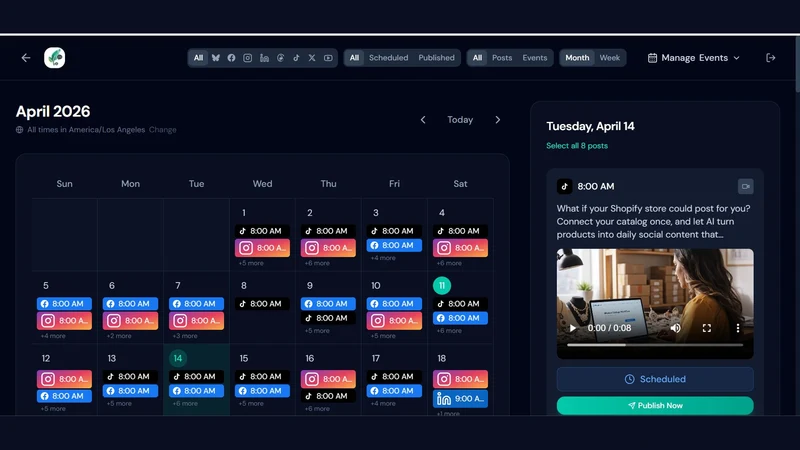Open April 16 Instagram post
Viewport: 800px width, 450px height.
point(328,379)
